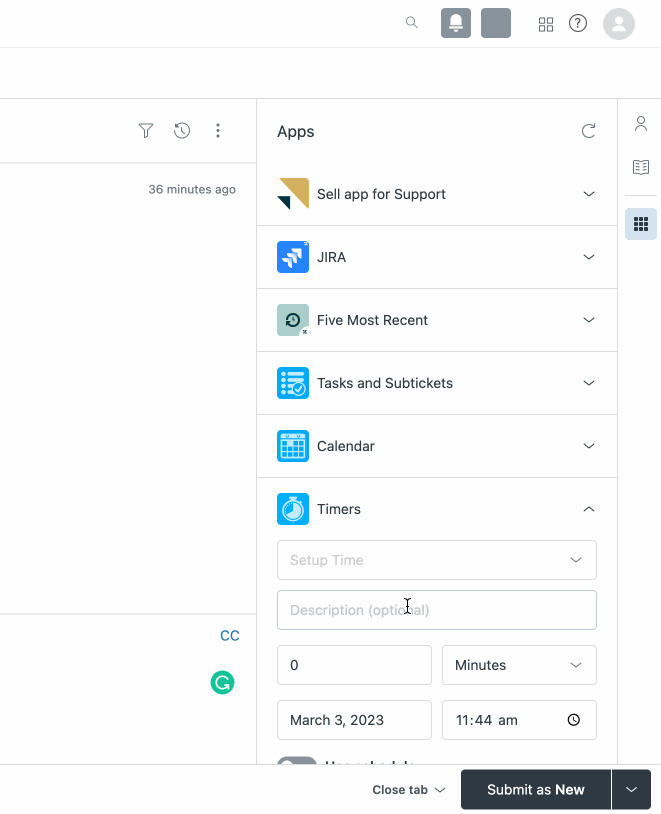
Task: Click the Description (optional) input field
Action: pyautogui.click(x=436, y=610)
